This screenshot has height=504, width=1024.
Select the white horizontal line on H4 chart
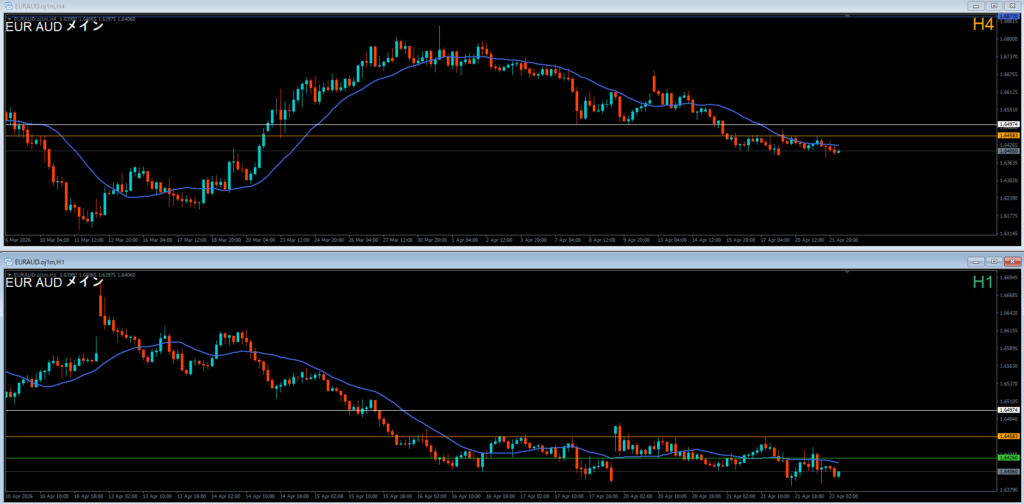coord(500,125)
